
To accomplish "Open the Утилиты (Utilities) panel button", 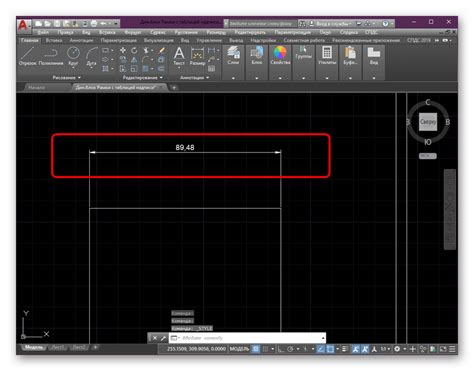I will 327,62.
